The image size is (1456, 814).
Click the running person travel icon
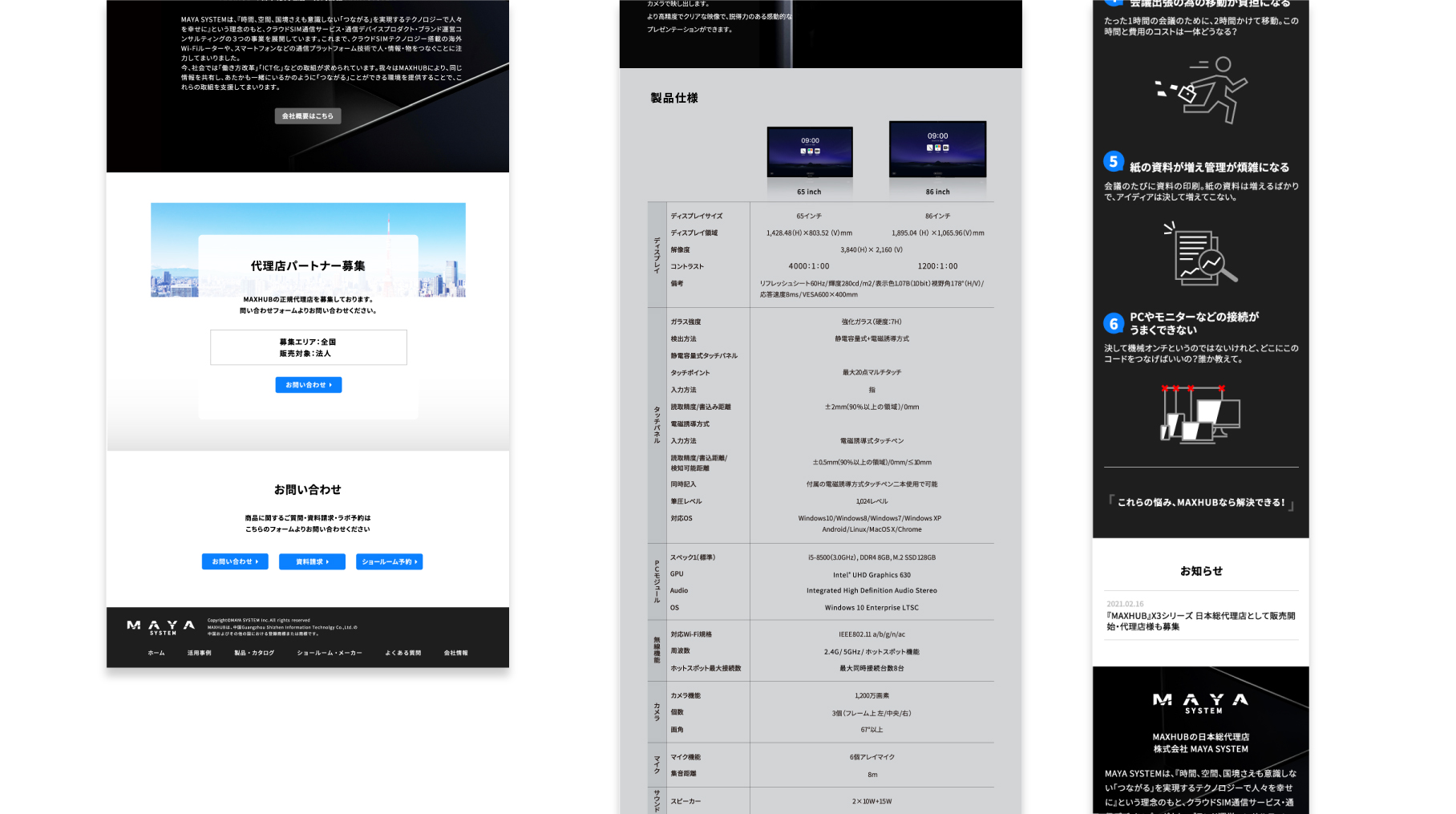[x=1201, y=90]
